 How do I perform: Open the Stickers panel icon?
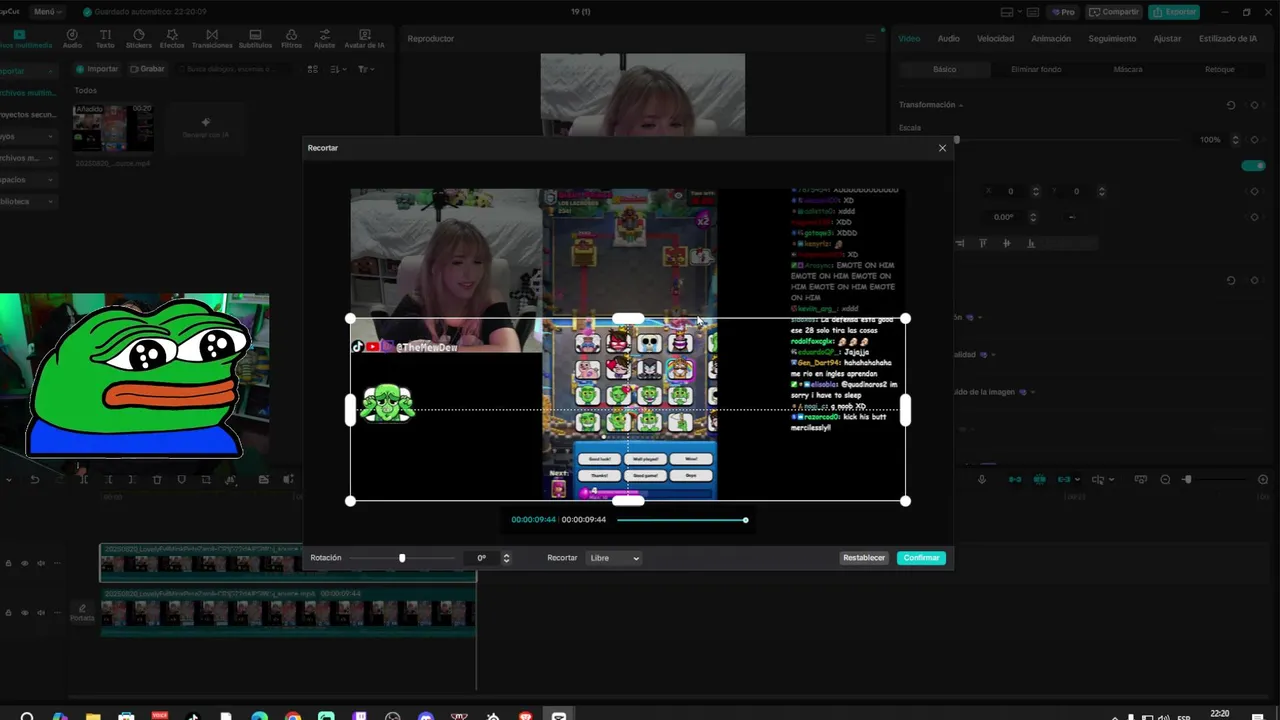pos(139,38)
